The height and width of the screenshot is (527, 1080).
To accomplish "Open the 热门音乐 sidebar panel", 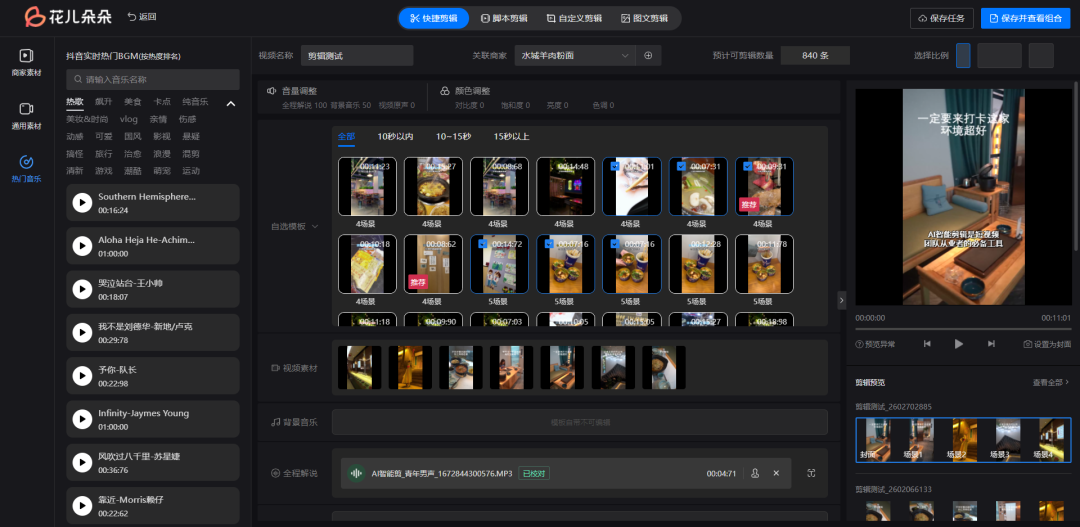I will click(x=26, y=169).
